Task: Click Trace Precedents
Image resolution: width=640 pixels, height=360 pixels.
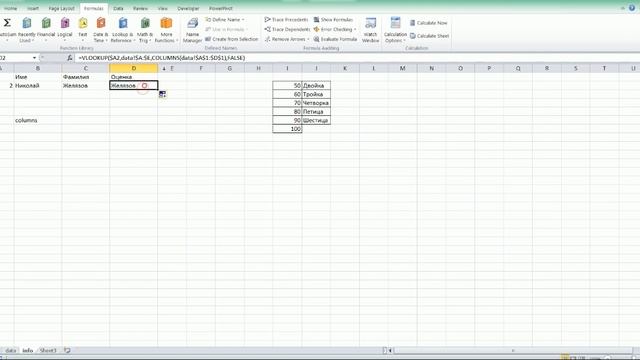Action: 286,20
